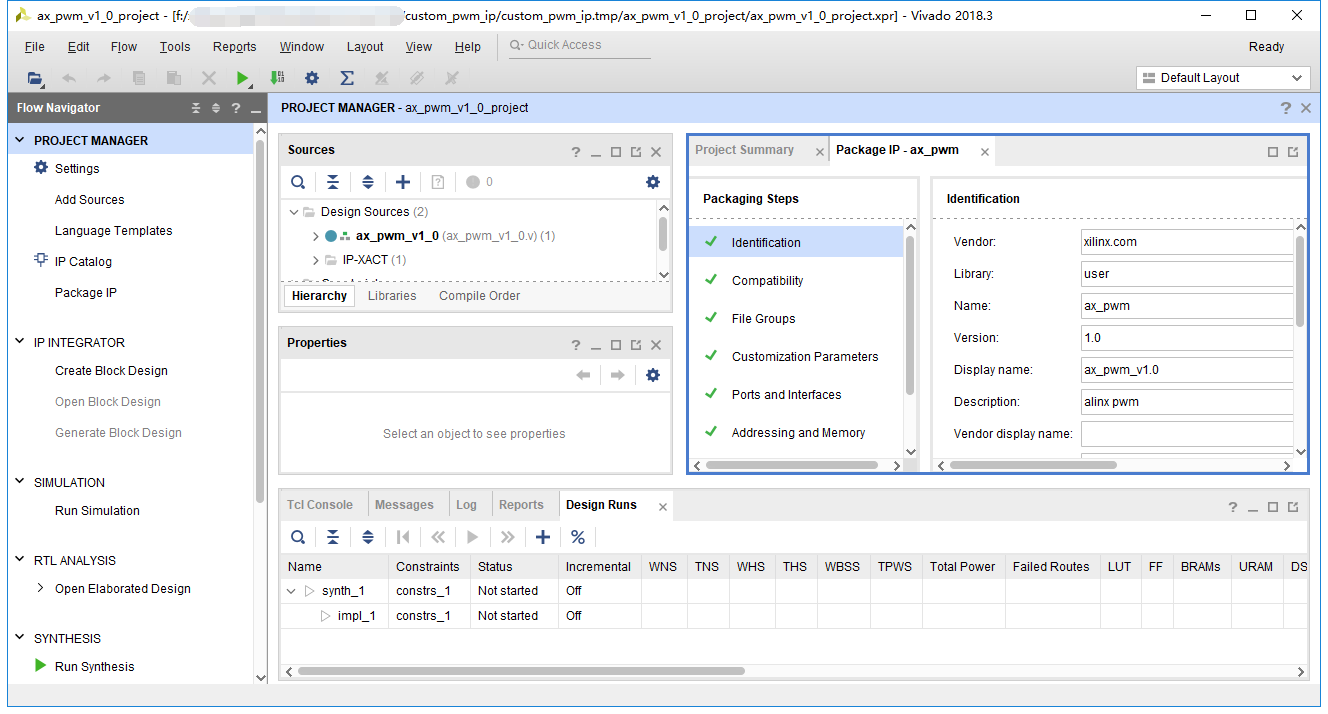The height and width of the screenshot is (714, 1328).
Task: Float the Sources panel
Action: tap(636, 152)
